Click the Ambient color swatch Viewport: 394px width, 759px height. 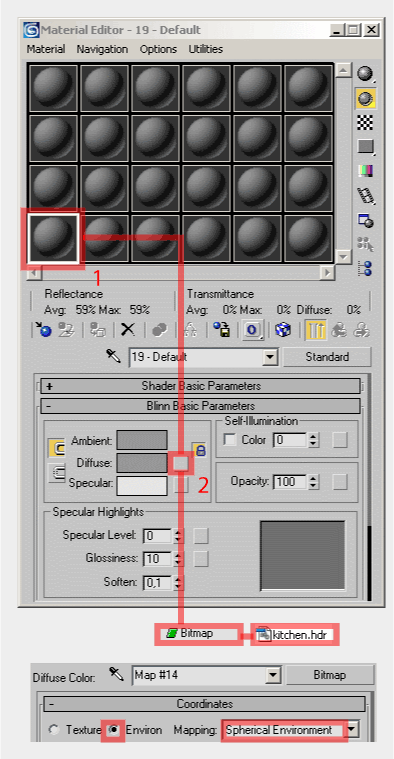tap(142, 440)
